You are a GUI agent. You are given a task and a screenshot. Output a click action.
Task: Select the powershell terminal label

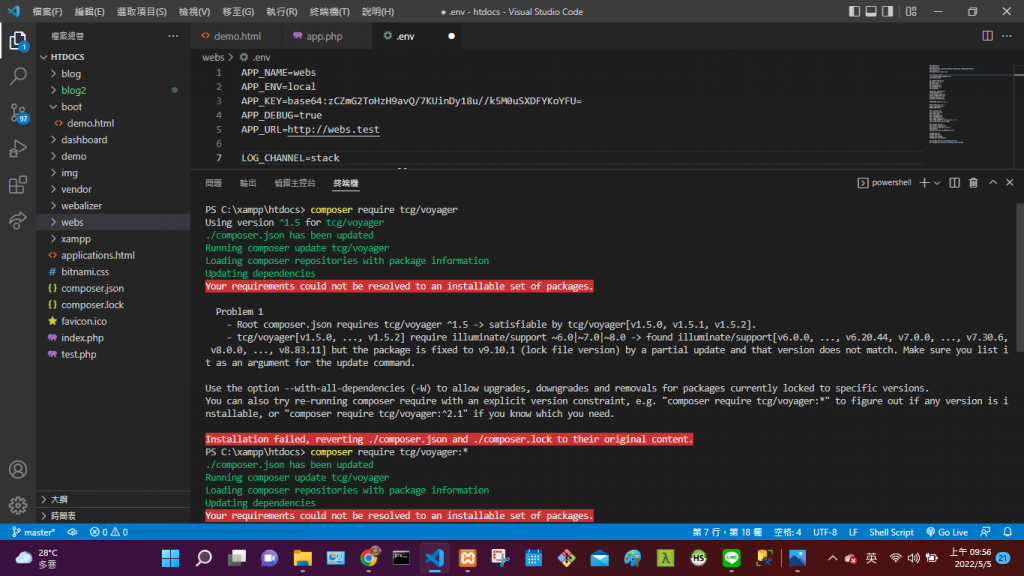point(884,183)
